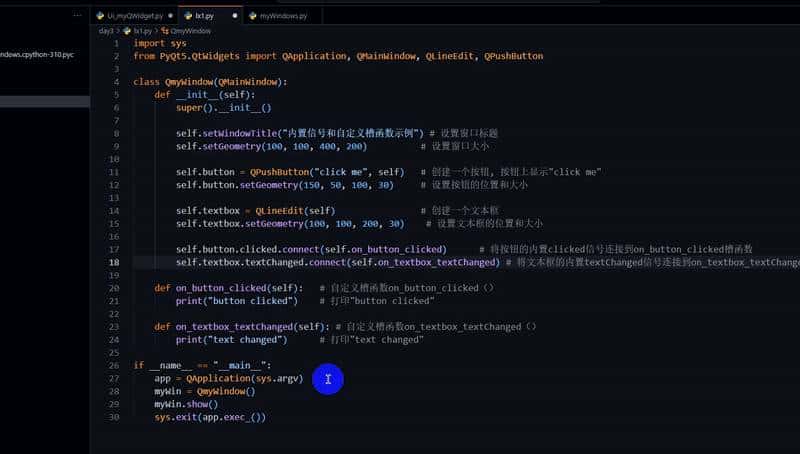The width and height of the screenshot is (800, 454).
Task: Select the lx1.py editor tab
Action: [x=204, y=16]
